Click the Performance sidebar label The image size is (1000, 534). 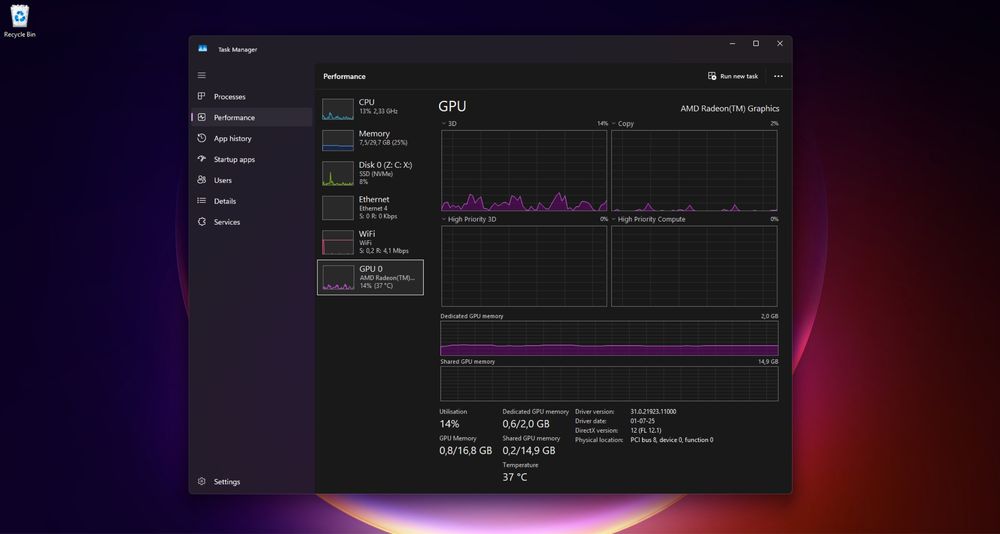tap(234, 117)
